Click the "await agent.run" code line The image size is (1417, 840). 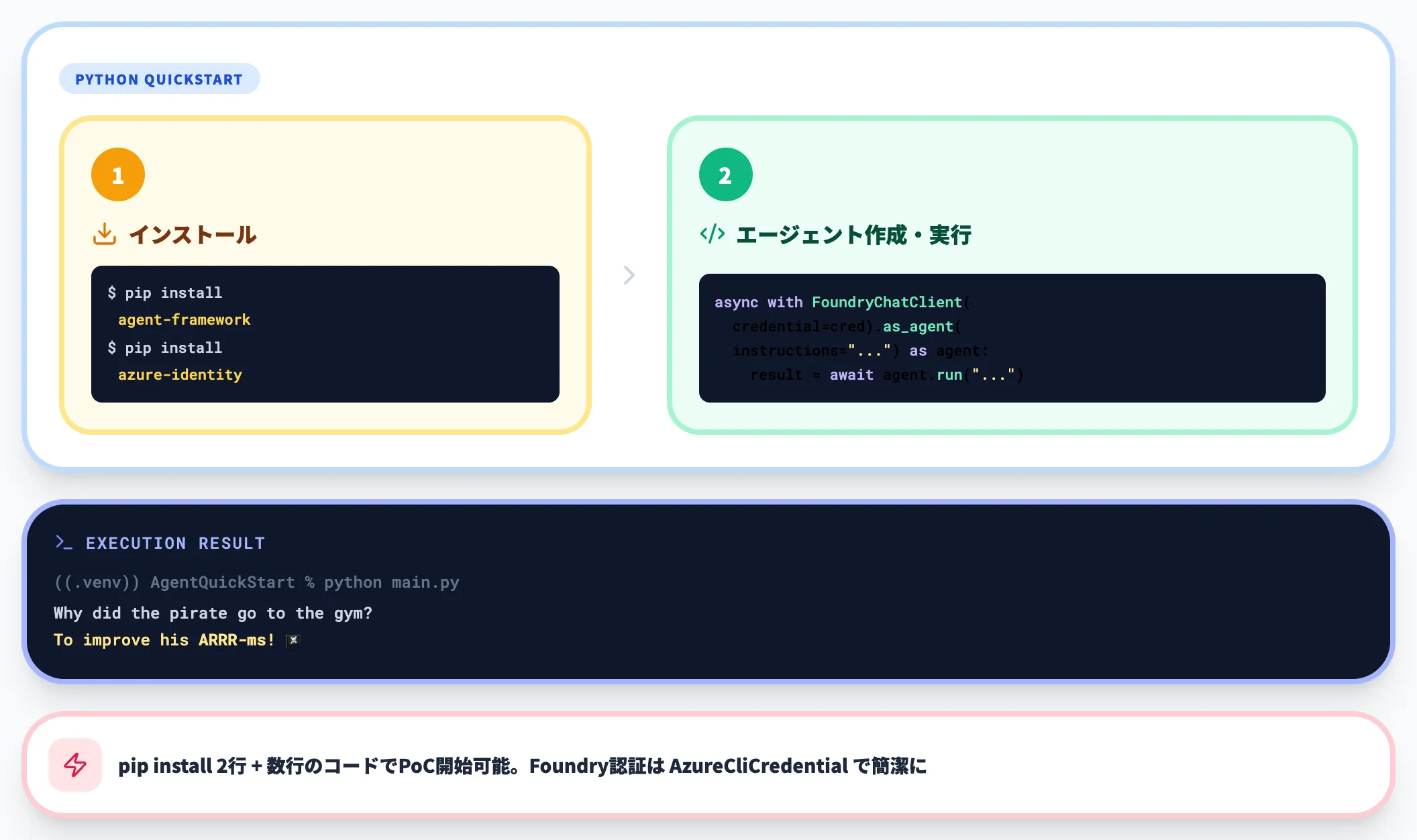tap(886, 375)
